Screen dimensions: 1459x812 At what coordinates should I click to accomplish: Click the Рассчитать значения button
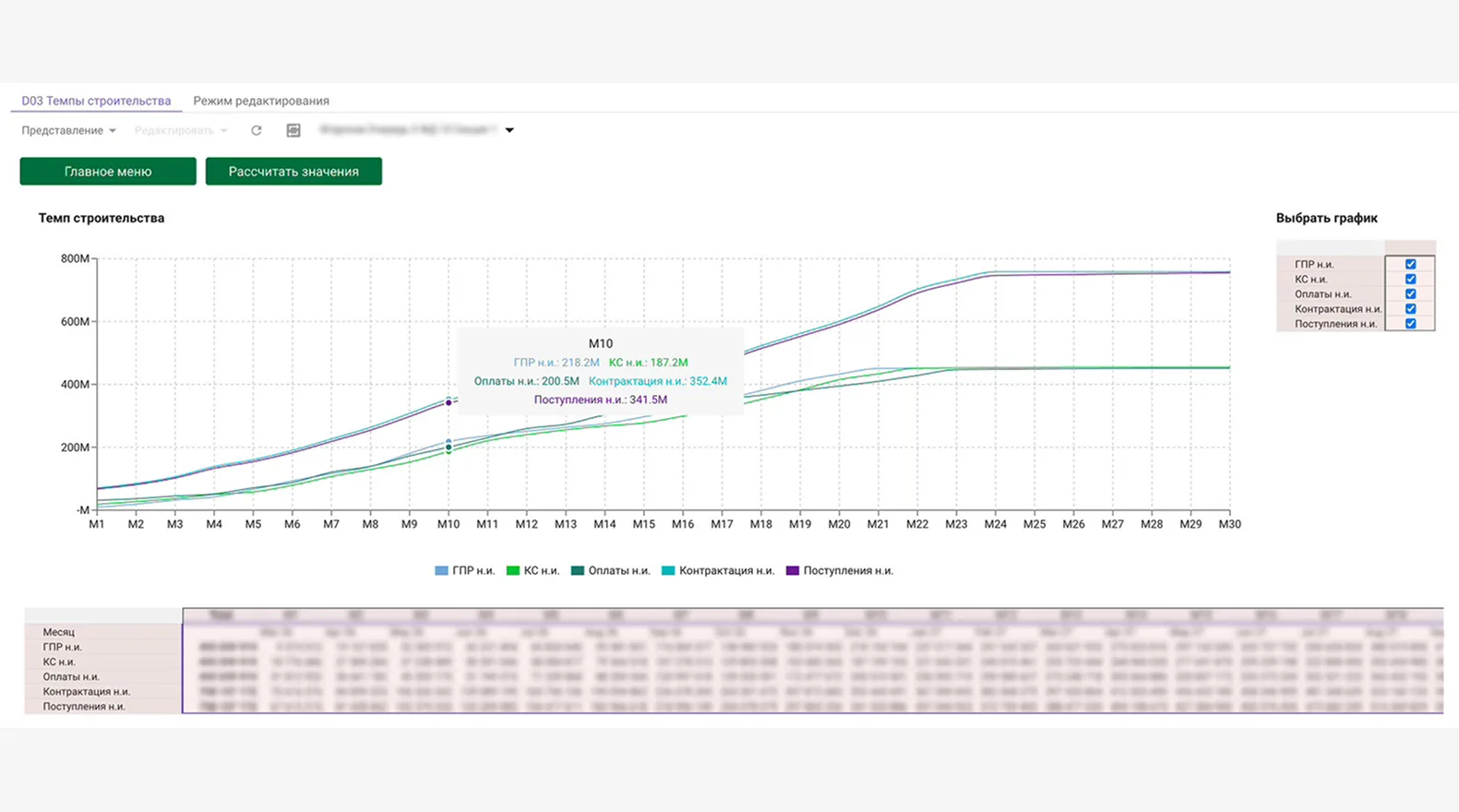tap(293, 172)
